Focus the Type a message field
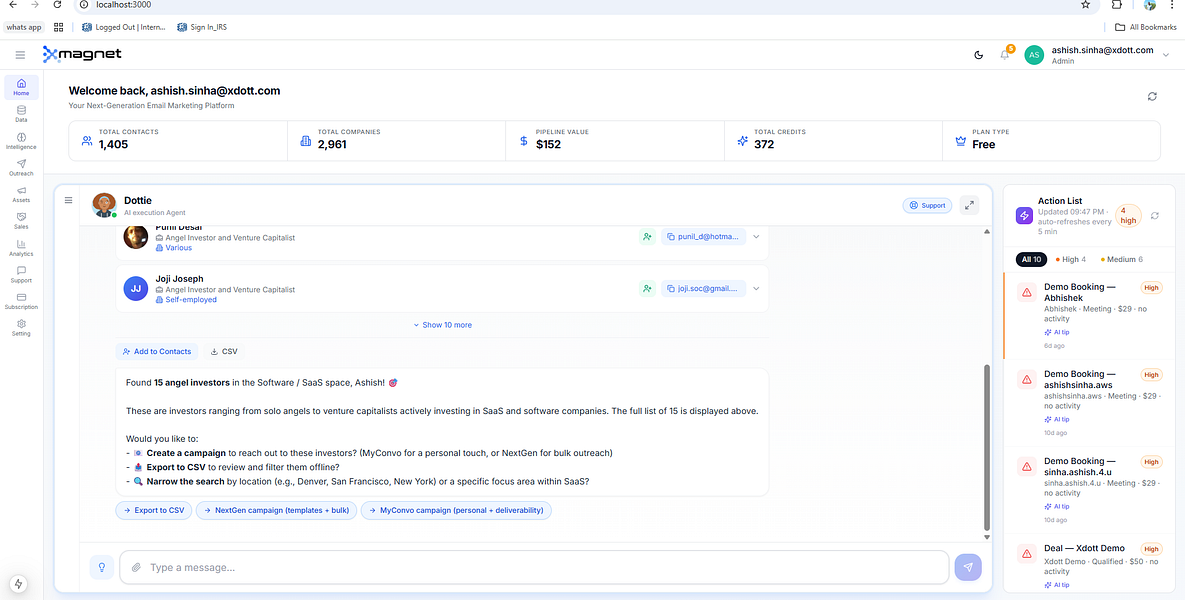This screenshot has height=600, width=1185. [534, 568]
